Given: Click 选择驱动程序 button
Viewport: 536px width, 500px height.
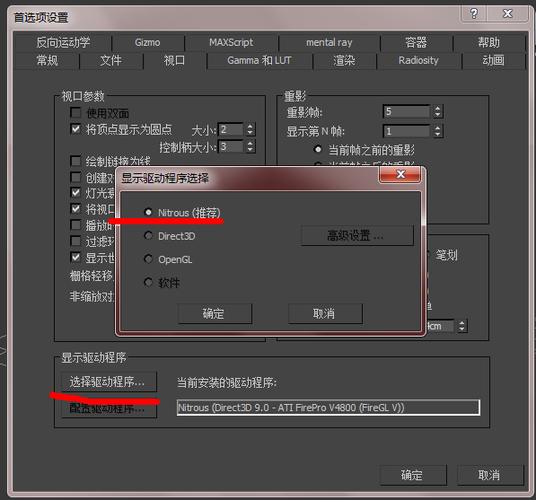Looking at the screenshot, I should 108,381.
